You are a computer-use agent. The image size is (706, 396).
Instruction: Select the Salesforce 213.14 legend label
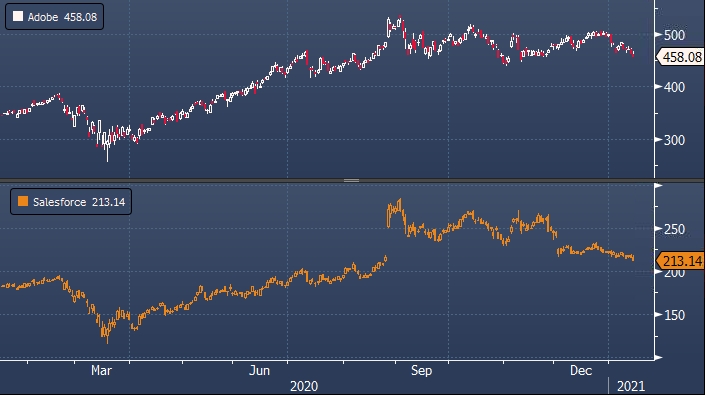tap(79, 202)
